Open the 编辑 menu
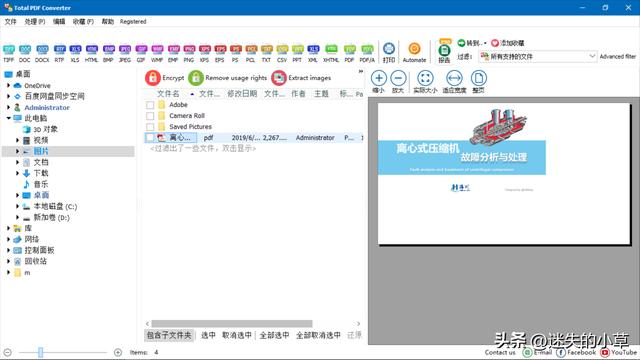This screenshot has height=360, width=640. (x=59, y=22)
